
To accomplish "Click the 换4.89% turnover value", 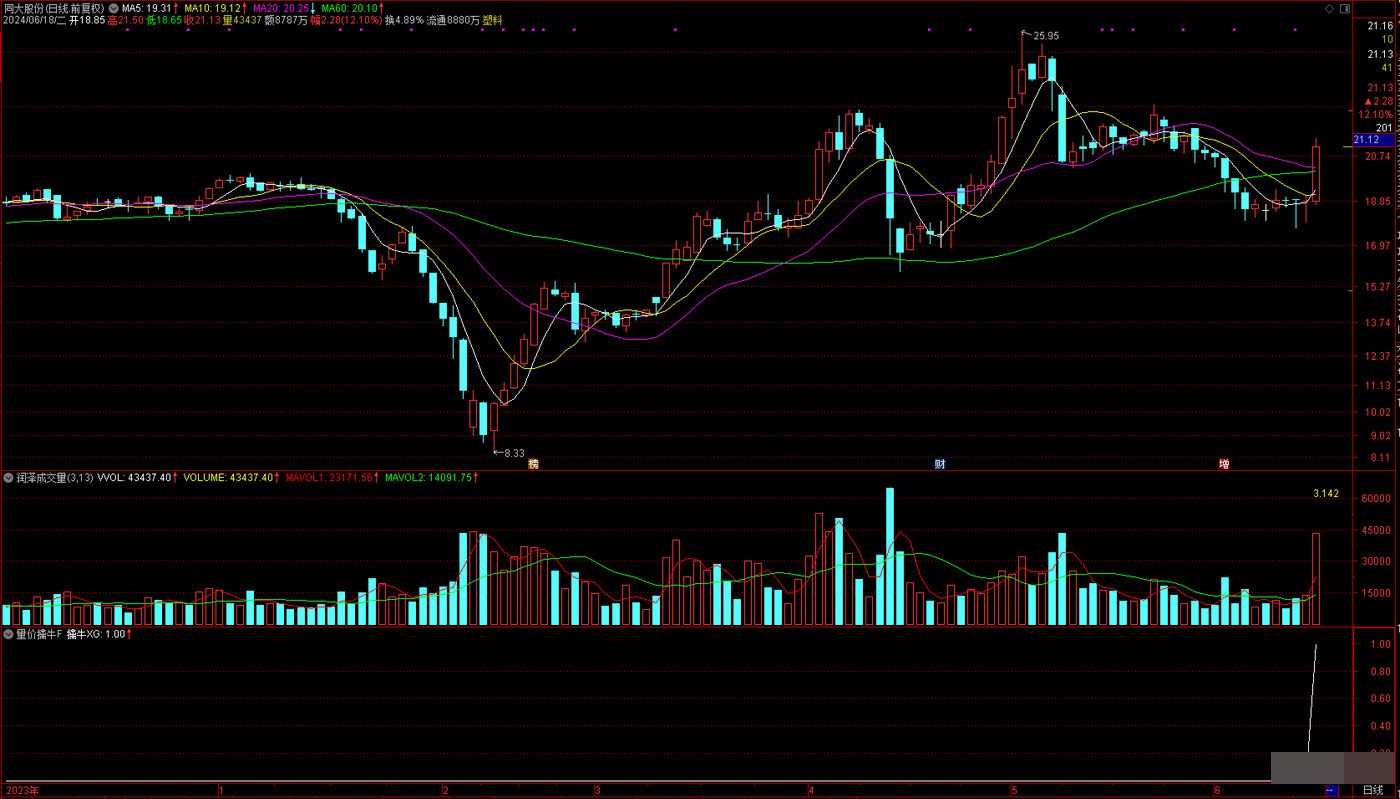I will coord(404,20).
